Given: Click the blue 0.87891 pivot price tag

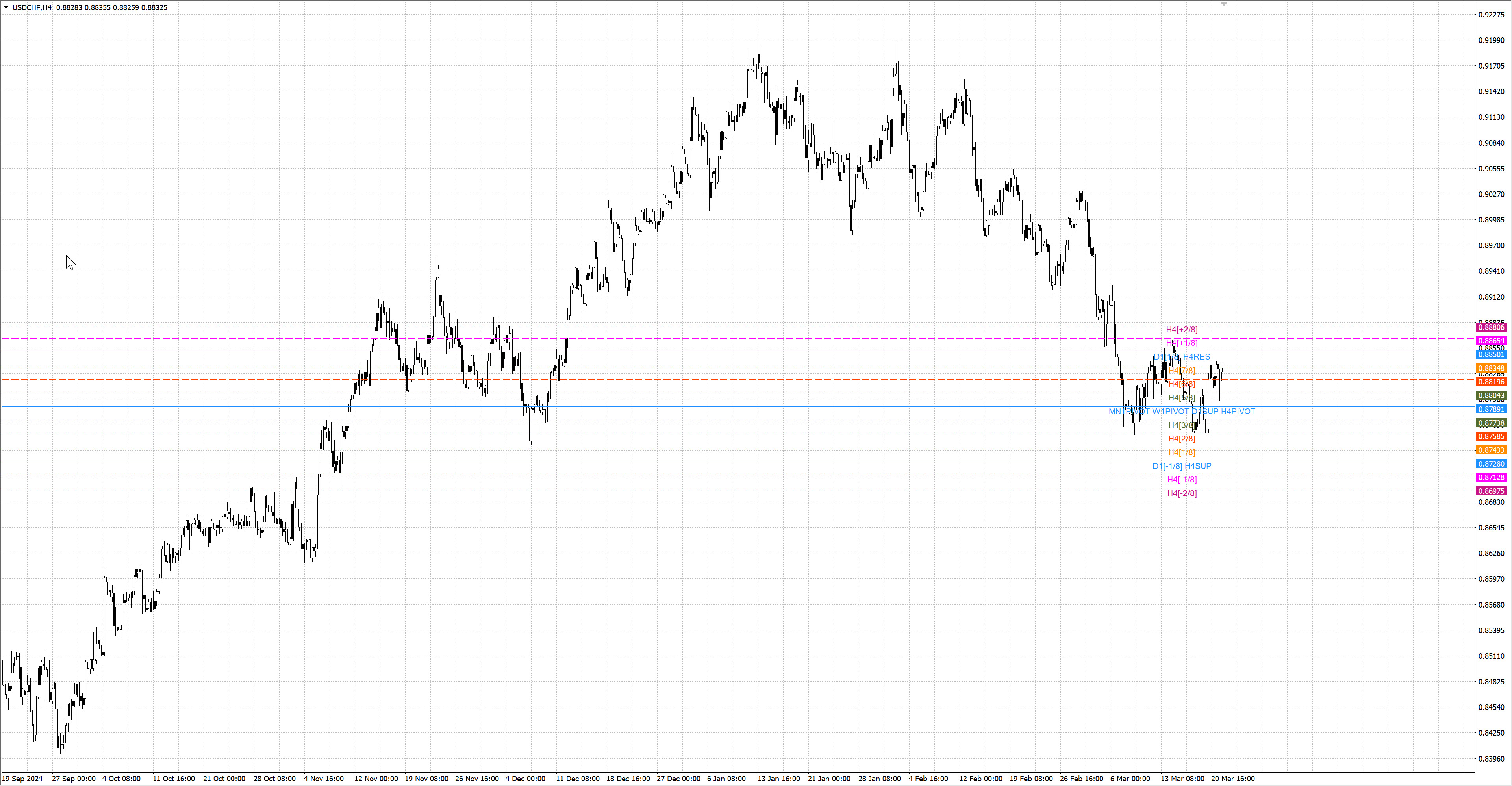Looking at the screenshot, I should click(x=1491, y=409).
